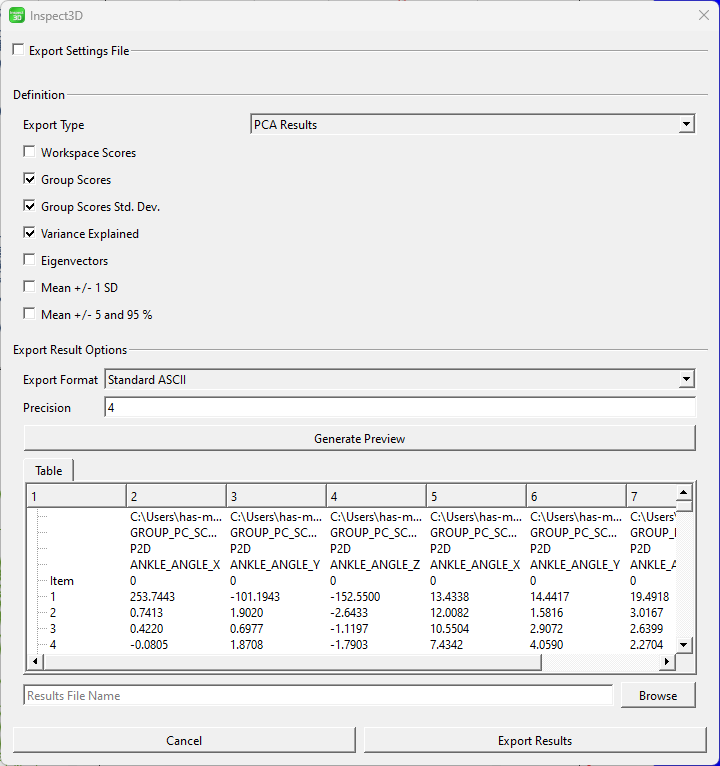The image size is (720, 766).
Task: Enable the Export Settings File checkbox
Action: click(18, 50)
